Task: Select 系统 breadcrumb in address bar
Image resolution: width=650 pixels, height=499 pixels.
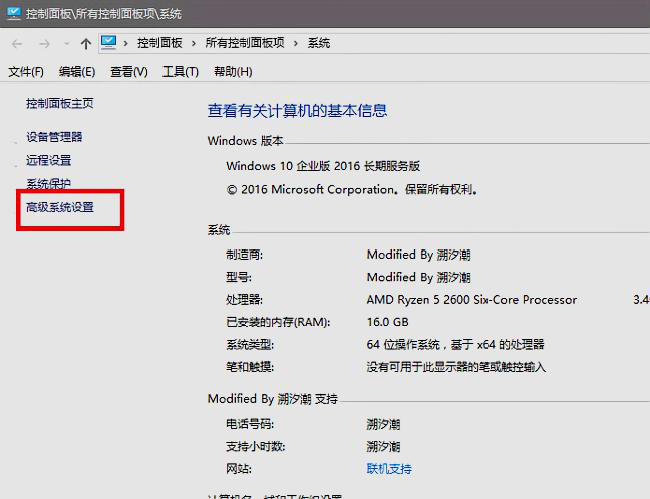Action: [319, 43]
